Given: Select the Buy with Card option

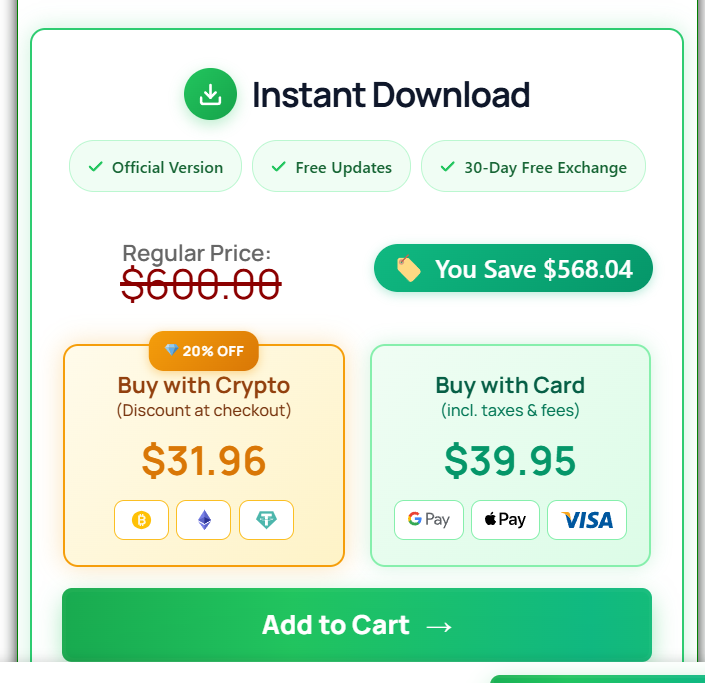Looking at the screenshot, I should [510, 385].
